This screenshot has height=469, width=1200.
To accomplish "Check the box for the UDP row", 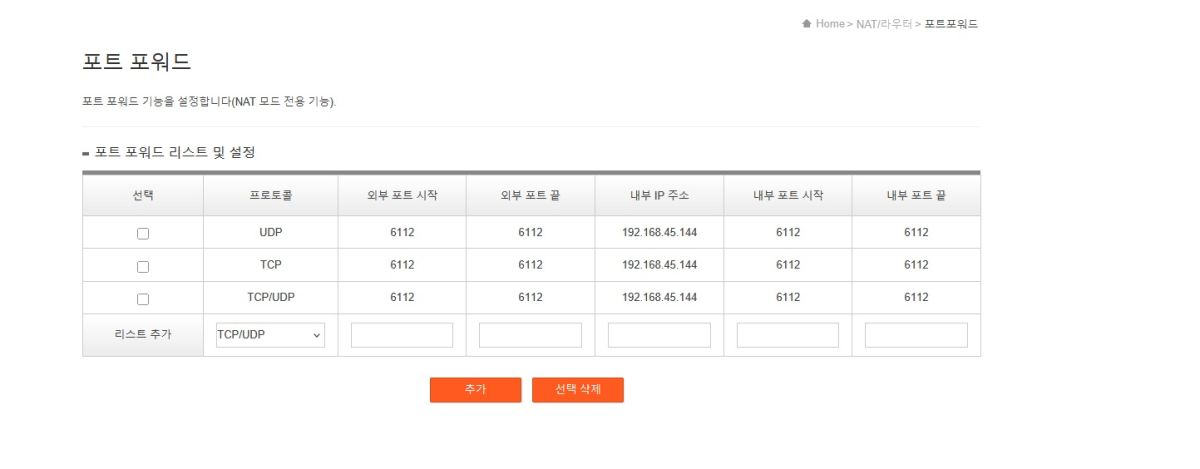I will [143, 233].
